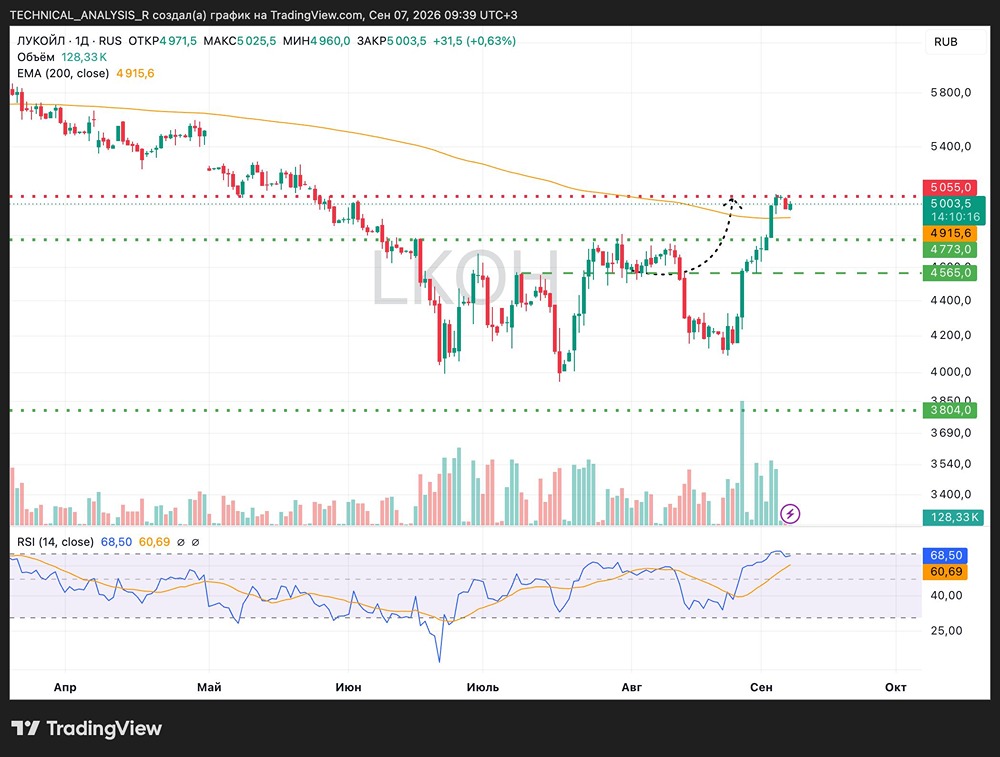This screenshot has height=757, width=1000.
Task: Click the 40,00 RSI axis tick
Action: click(x=946, y=595)
